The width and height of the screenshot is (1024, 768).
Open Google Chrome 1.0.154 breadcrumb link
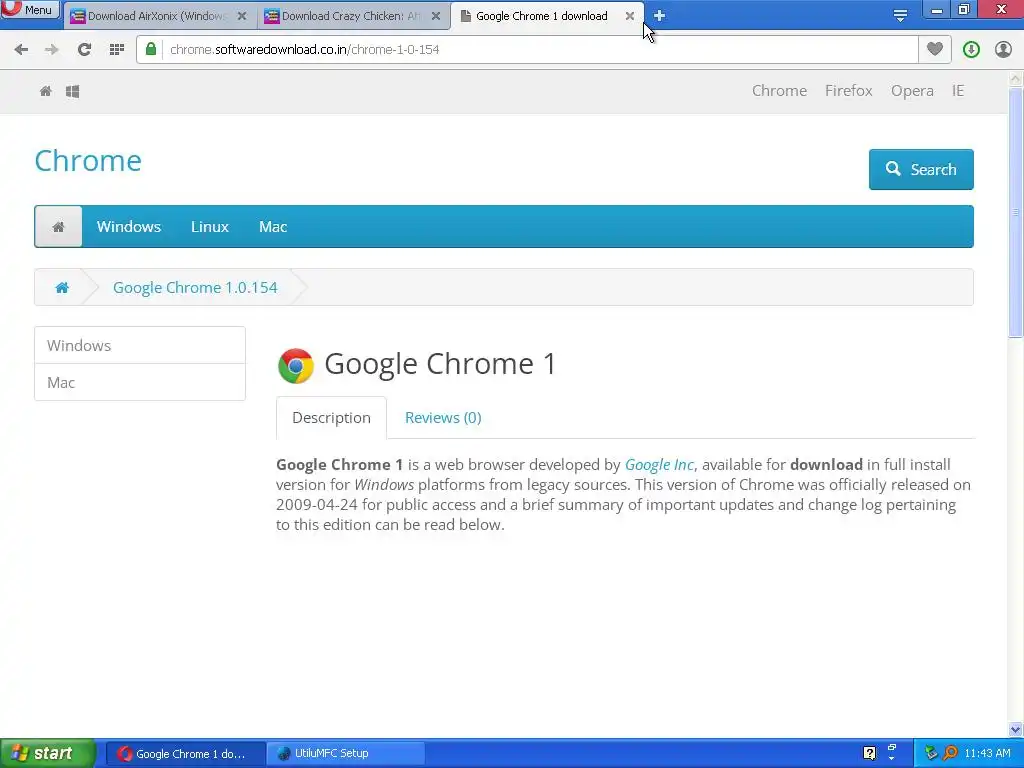click(195, 287)
